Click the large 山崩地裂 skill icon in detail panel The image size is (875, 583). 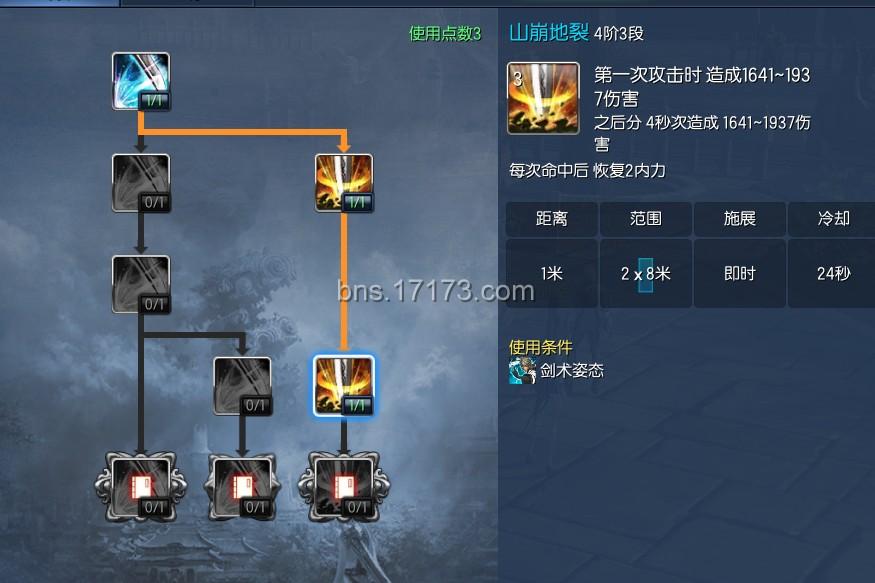(543, 98)
